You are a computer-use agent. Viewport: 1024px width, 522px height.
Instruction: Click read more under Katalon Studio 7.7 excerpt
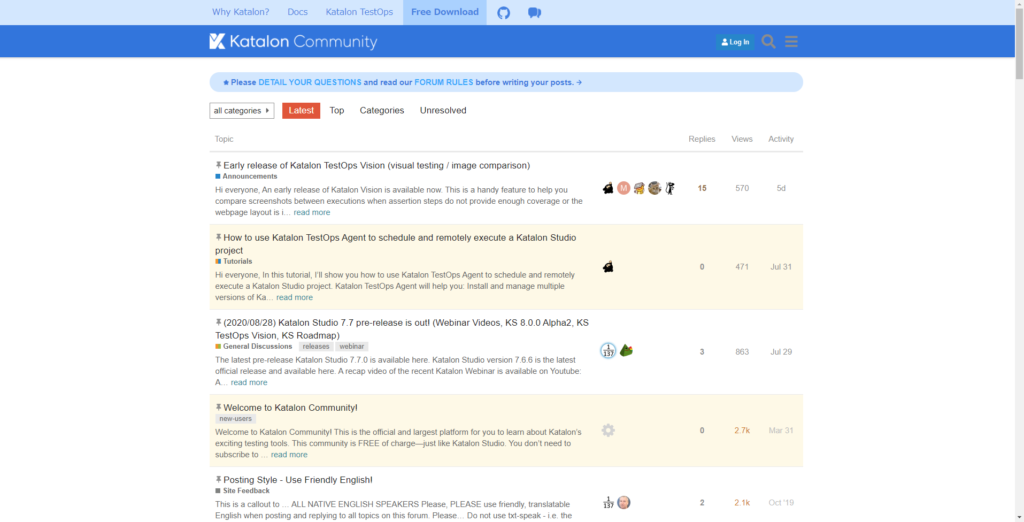click(x=249, y=382)
